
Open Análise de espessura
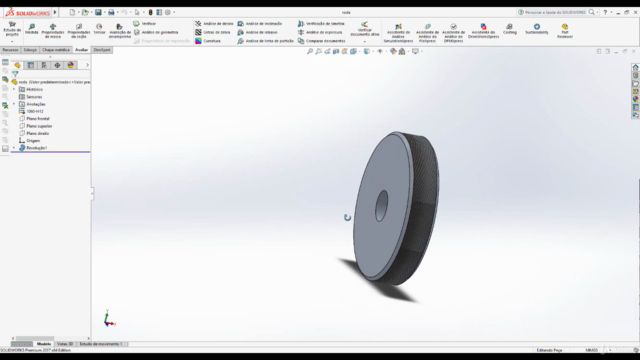tap(320, 32)
